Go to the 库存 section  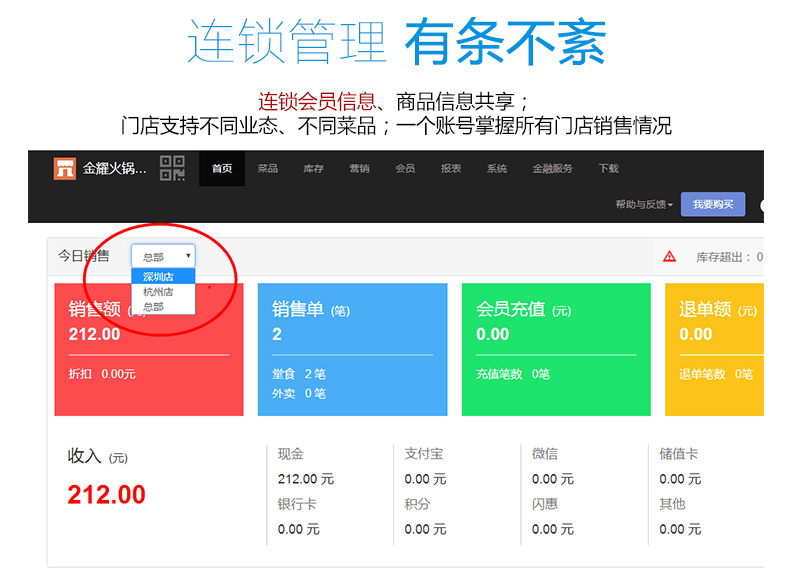tap(313, 169)
